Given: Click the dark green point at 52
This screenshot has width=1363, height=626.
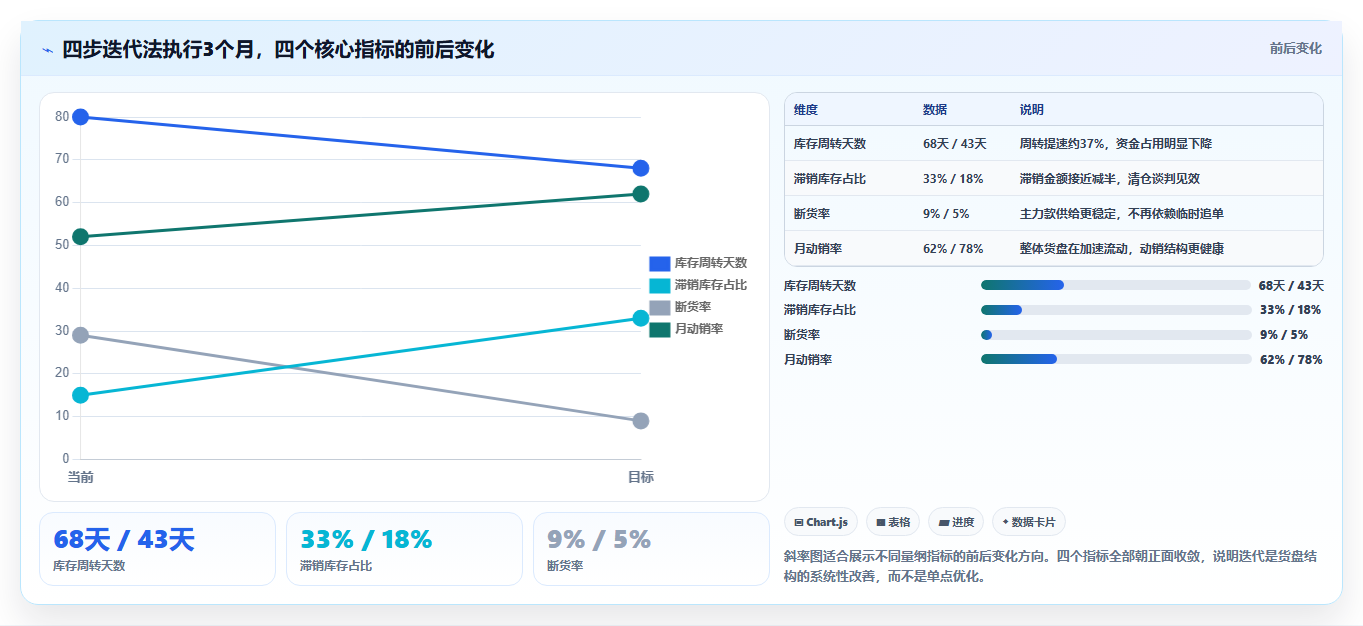Looking at the screenshot, I should point(81,237).
